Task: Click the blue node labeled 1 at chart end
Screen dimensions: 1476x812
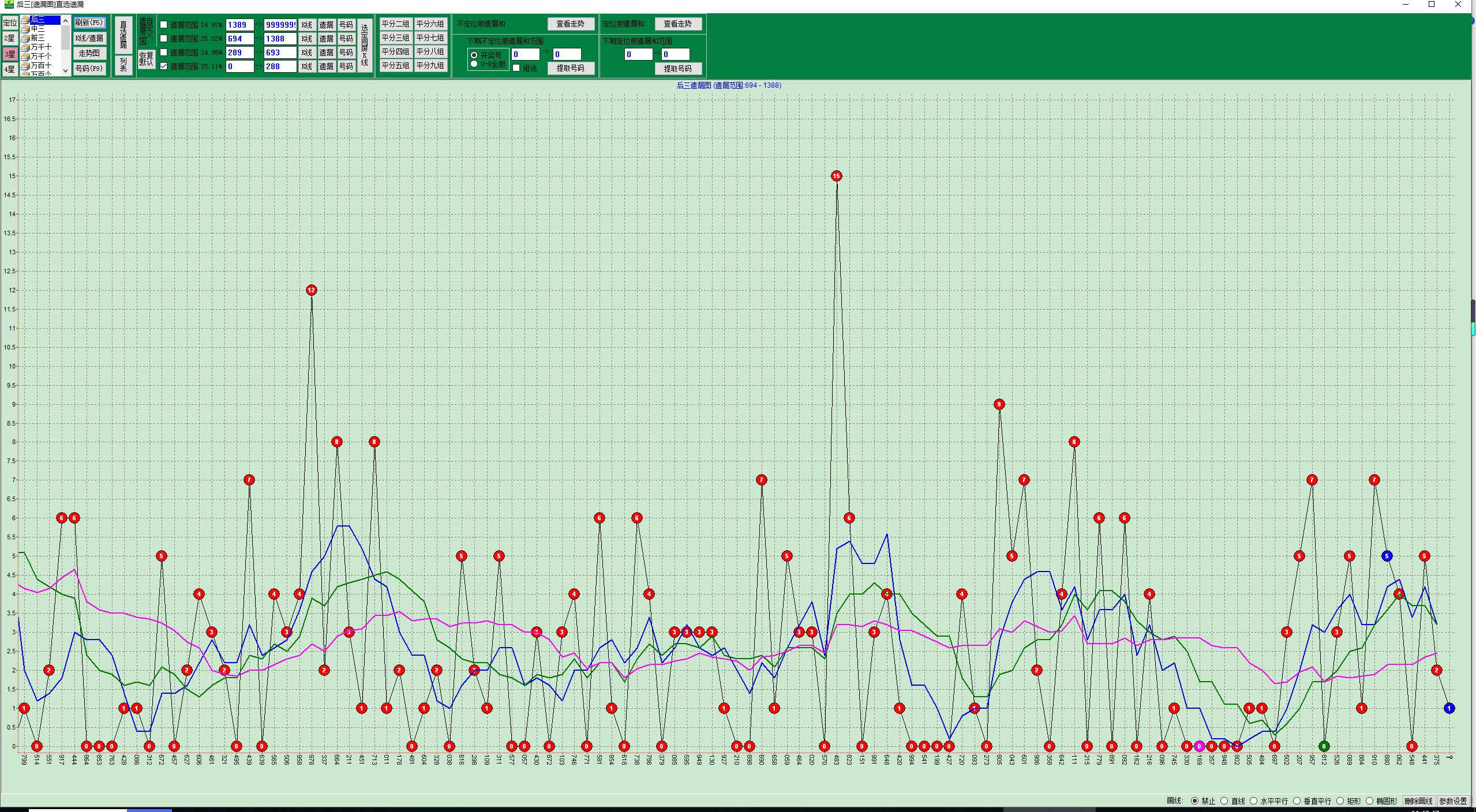Action: [x=1449, y=708]
